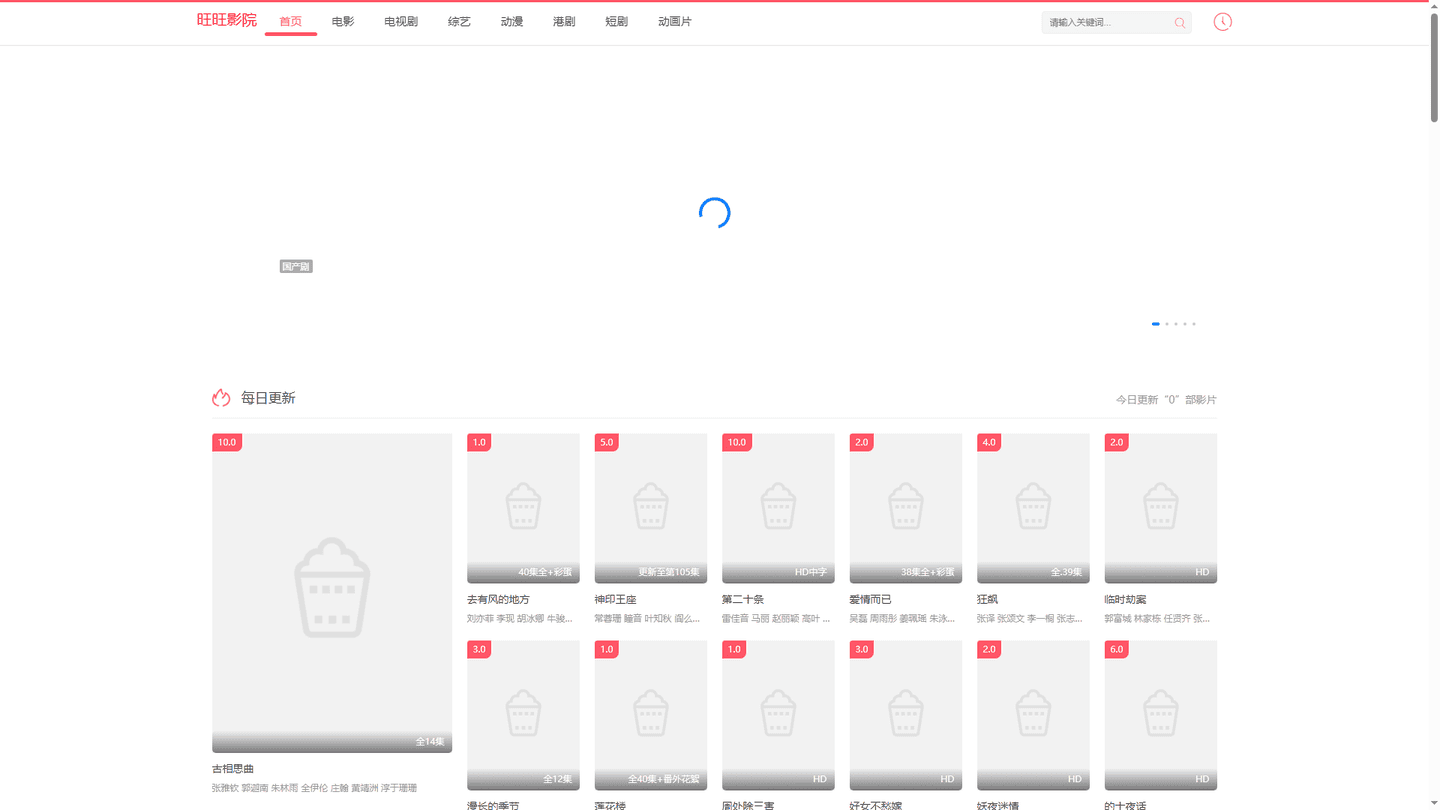Screen dimensions: 1440x810
Task: Open the watch history clock icon
Action: 1222,22
